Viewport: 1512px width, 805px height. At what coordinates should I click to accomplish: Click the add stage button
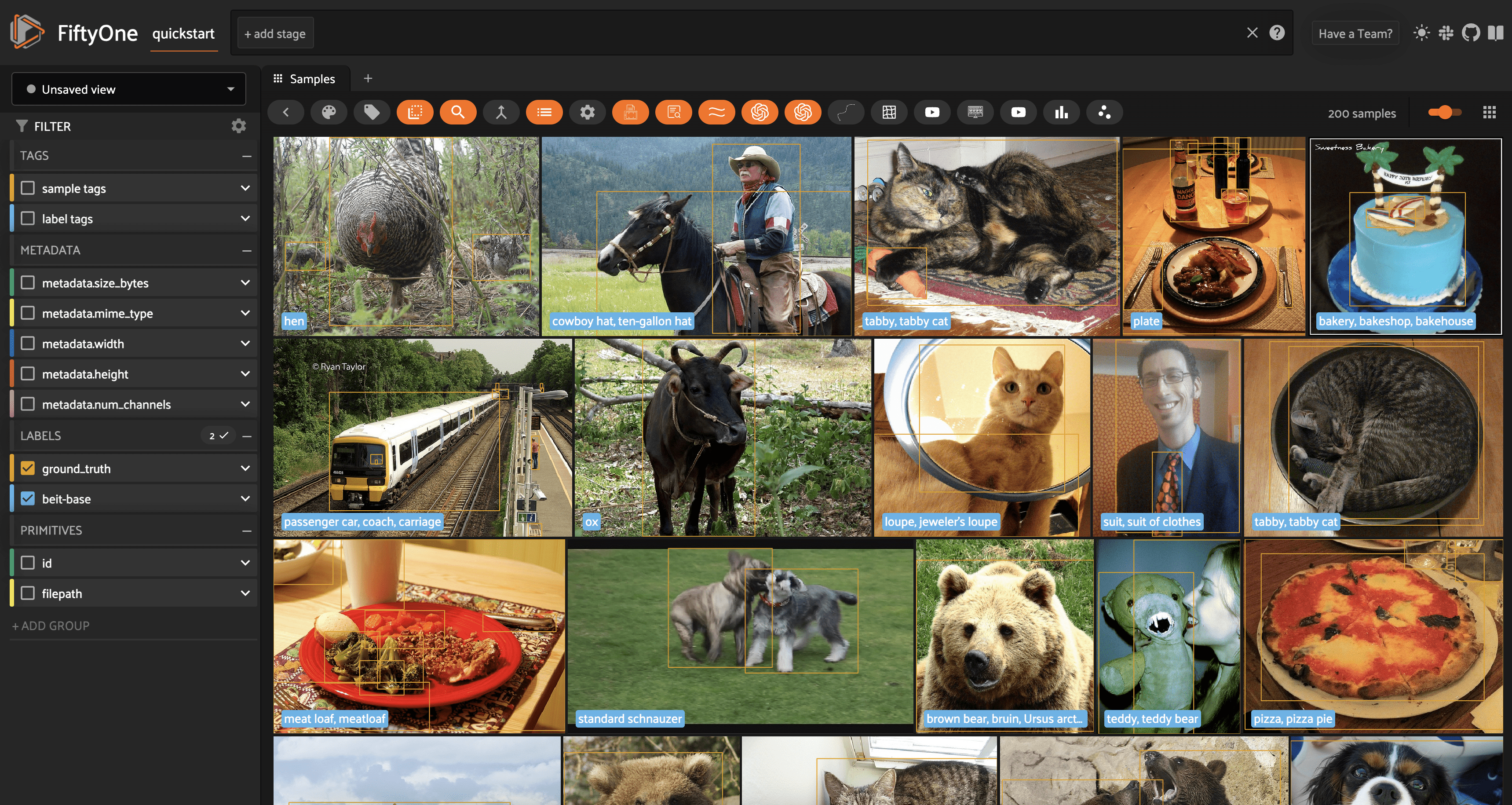pyautogui.click(x=275, y=33)
